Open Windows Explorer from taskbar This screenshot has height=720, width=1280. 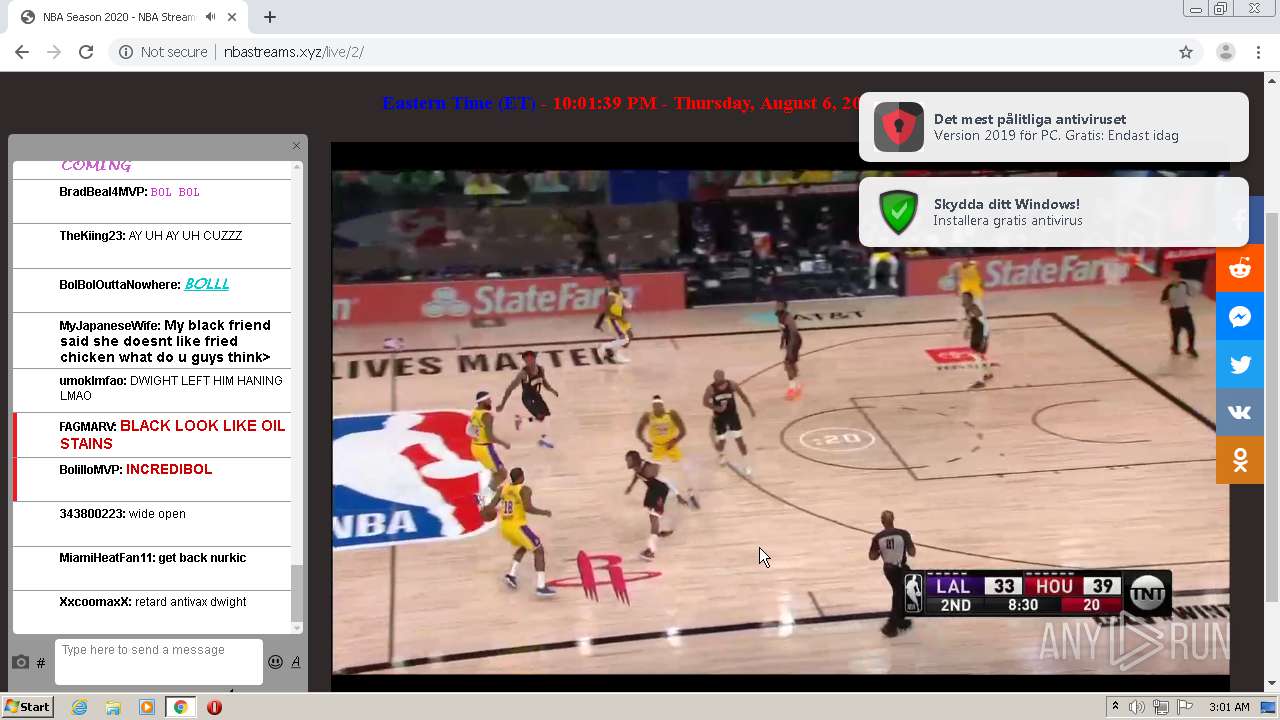coord(113,707)
